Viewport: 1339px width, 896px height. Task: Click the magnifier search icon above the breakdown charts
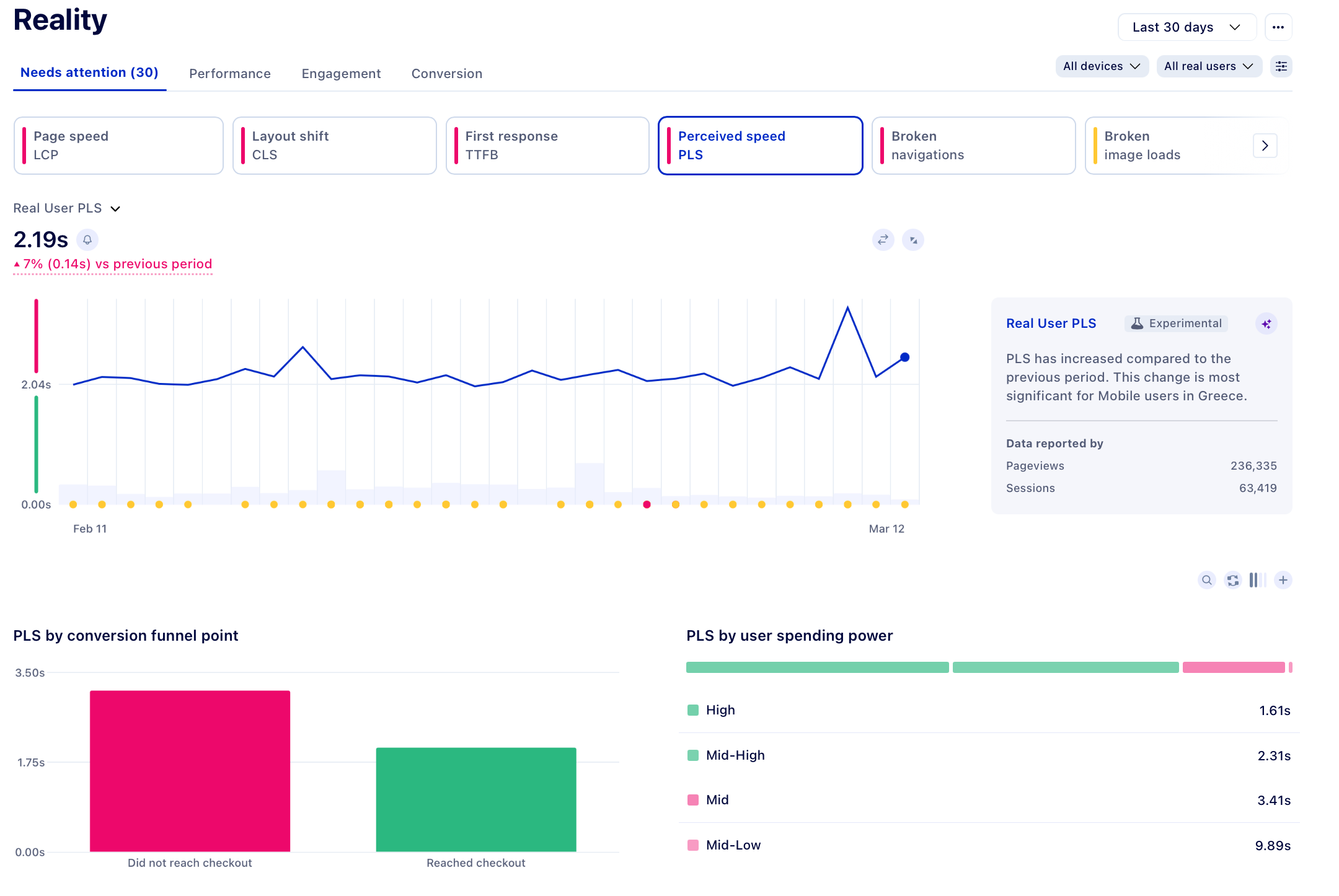pyautogui.click(x=1206, y=580)
